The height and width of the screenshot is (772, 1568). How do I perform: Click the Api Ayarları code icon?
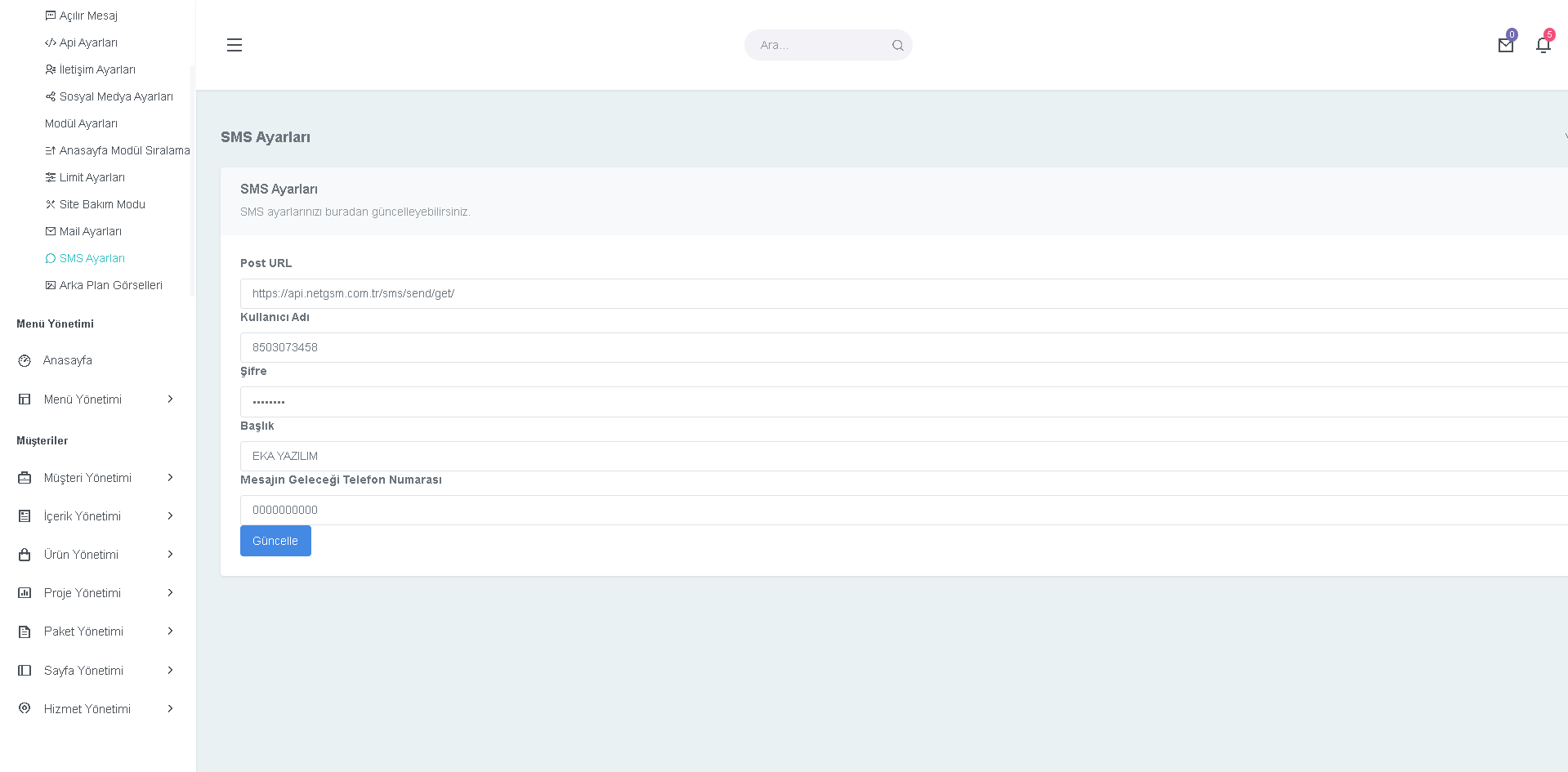click(x=51, y=42)
